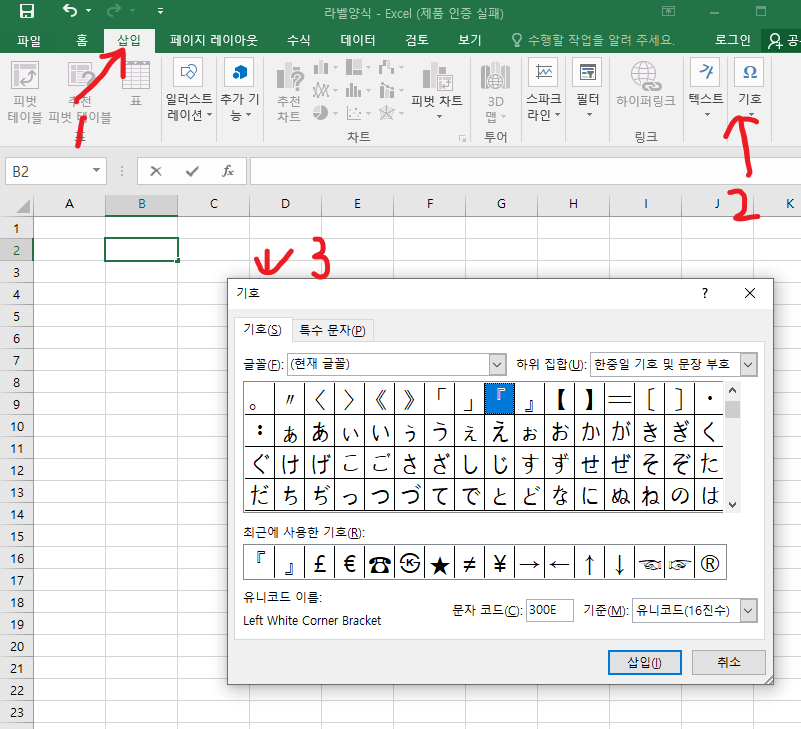801x729 pixels.
Task: Switch to the 검토 tab
Action: click(x=417, y=40)
